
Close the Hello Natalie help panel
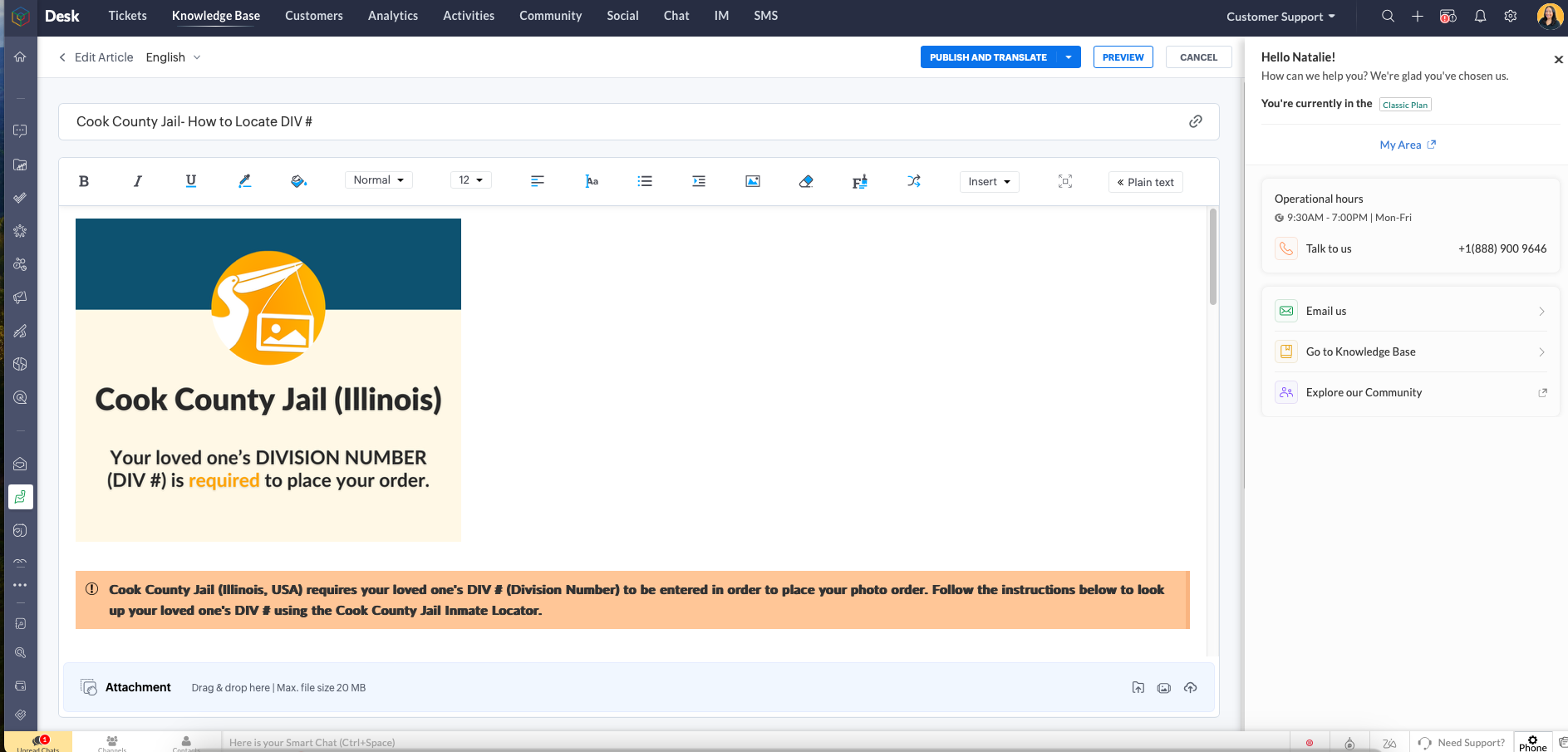[1559, 59]
